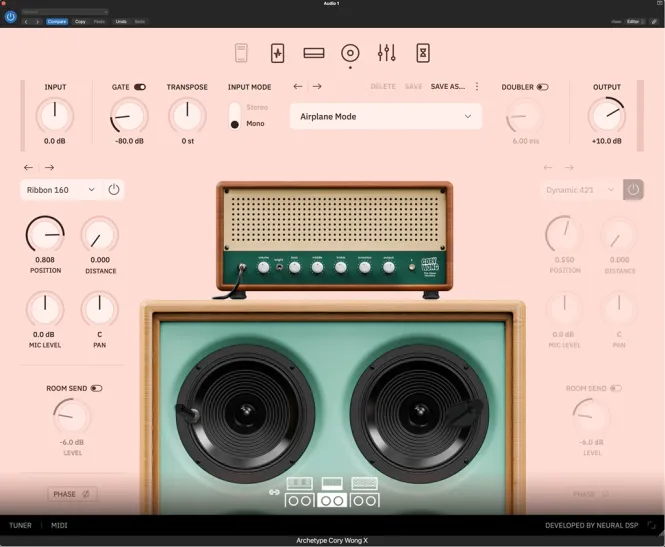Select previous mic for Ribbon 160 slot
The height and width of the screenshot is (547, 665).
28,167
